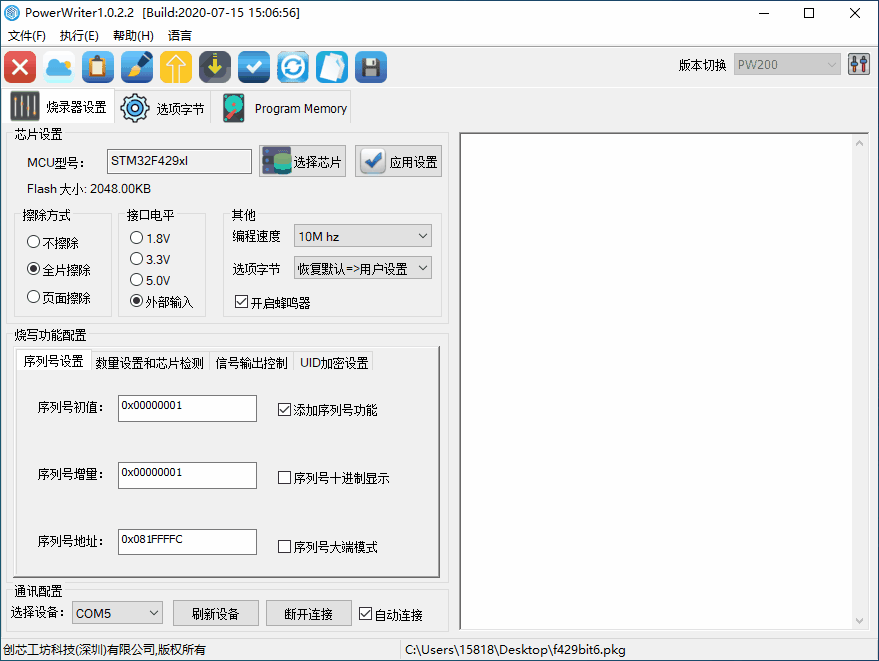Click the 序列号地址 field with 0x081FFFFC

[x=187, y=542]
